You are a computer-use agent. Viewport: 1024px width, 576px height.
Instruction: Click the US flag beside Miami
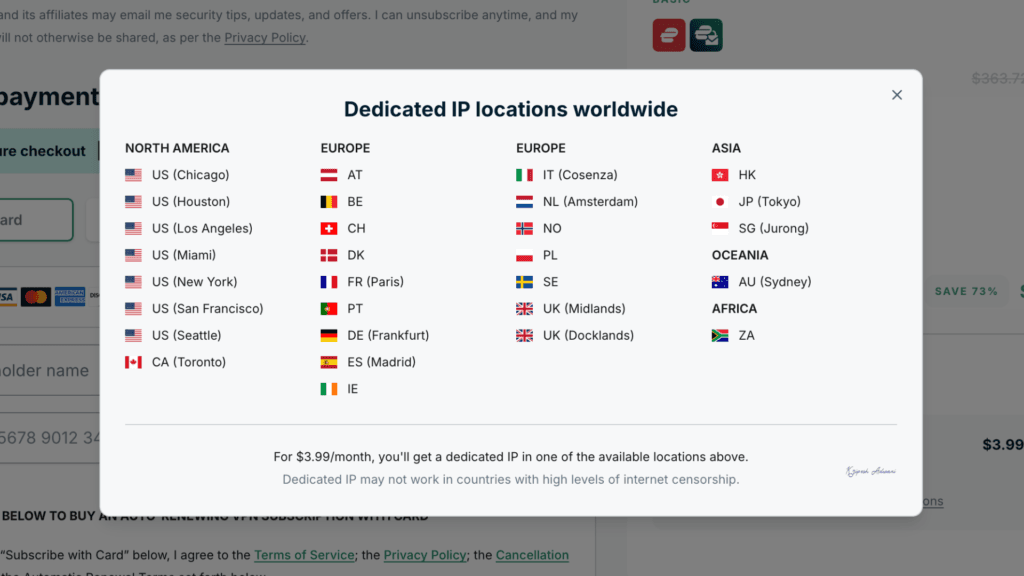click(133, 255)
